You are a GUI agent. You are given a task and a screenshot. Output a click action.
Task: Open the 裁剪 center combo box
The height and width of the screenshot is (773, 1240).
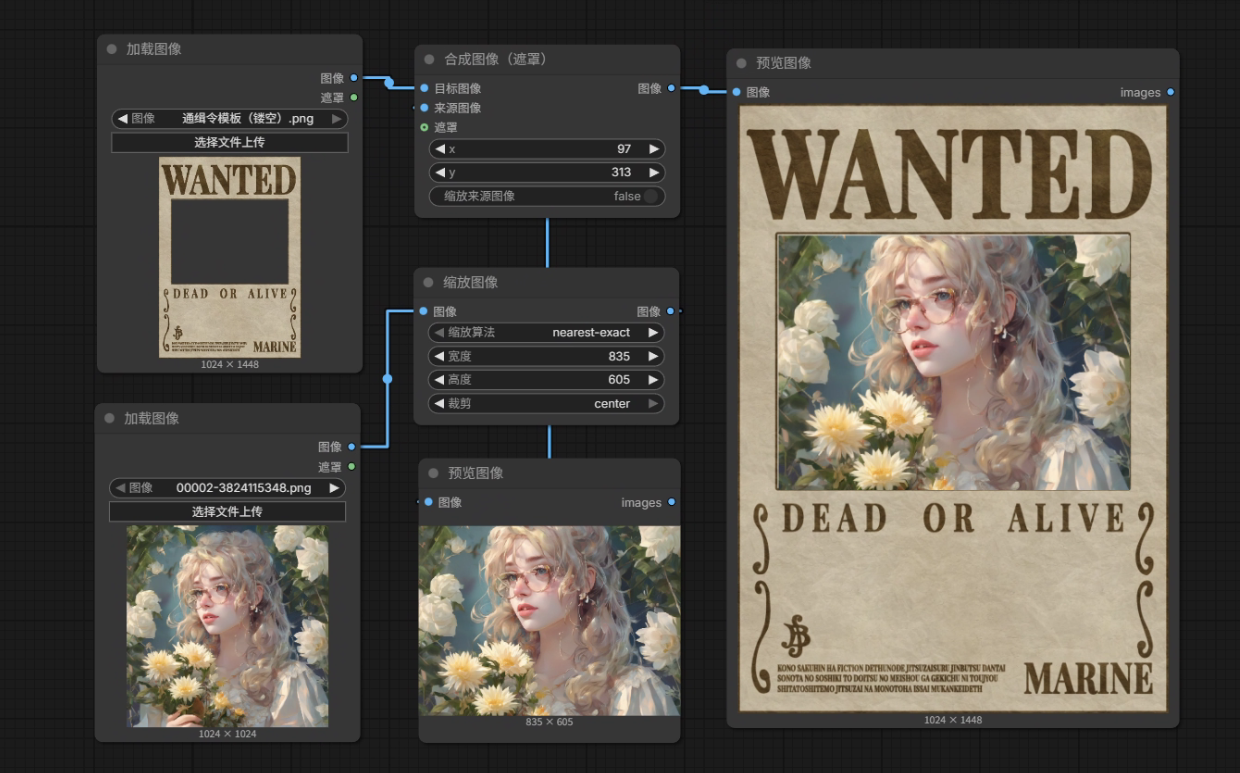tap(547, 404)
